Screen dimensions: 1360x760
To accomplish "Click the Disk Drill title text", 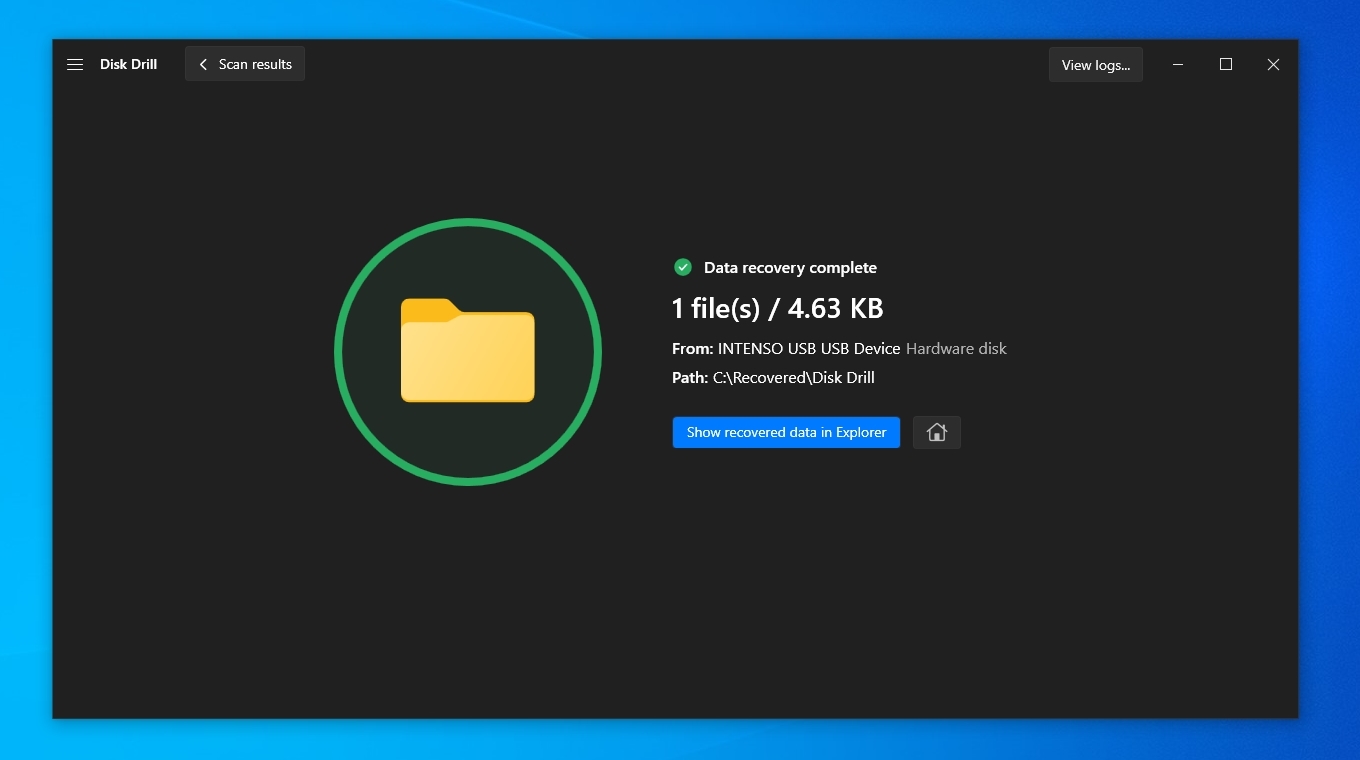I will (128, 64).
